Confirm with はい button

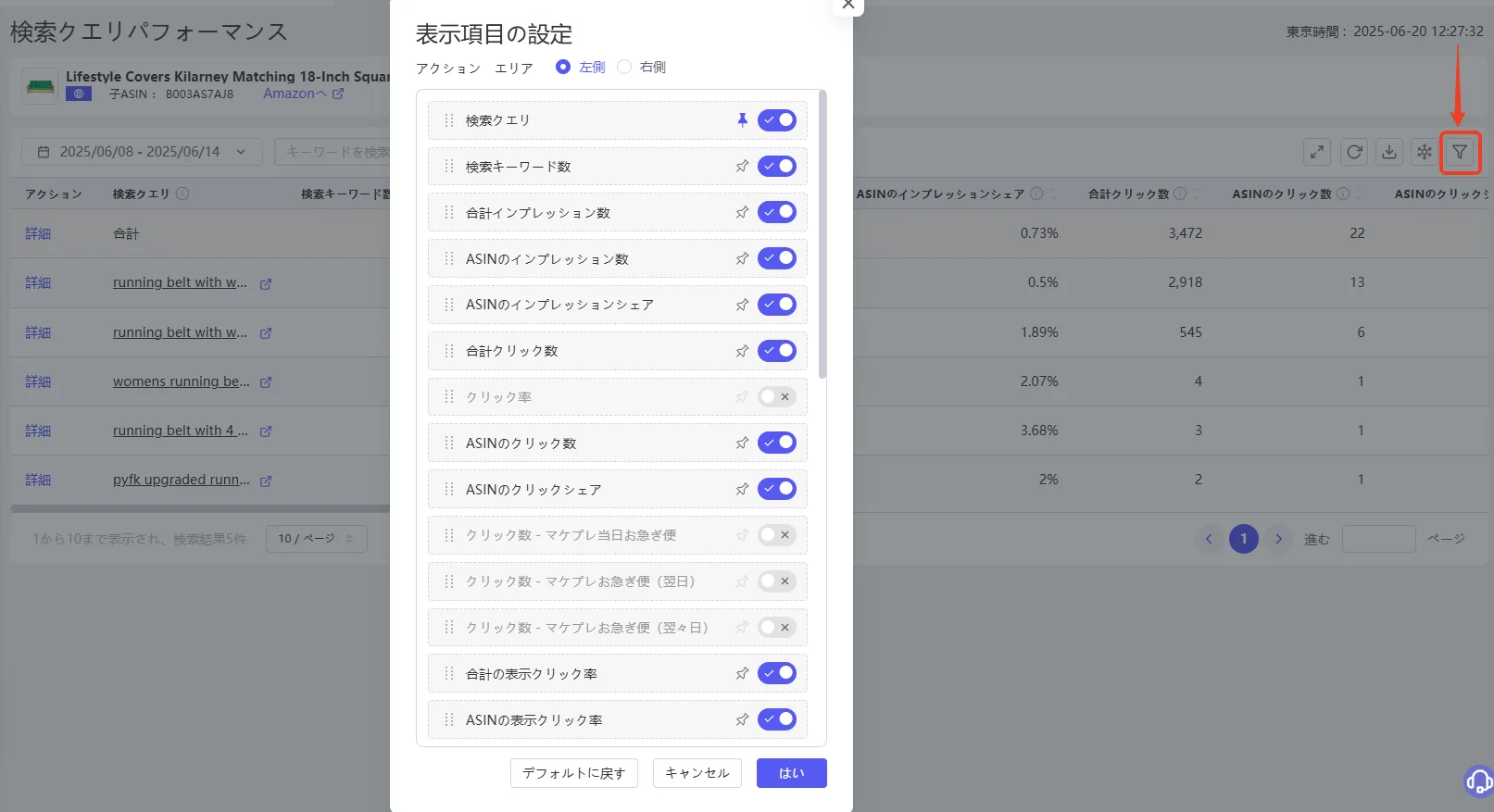click(x=792, y=773)
